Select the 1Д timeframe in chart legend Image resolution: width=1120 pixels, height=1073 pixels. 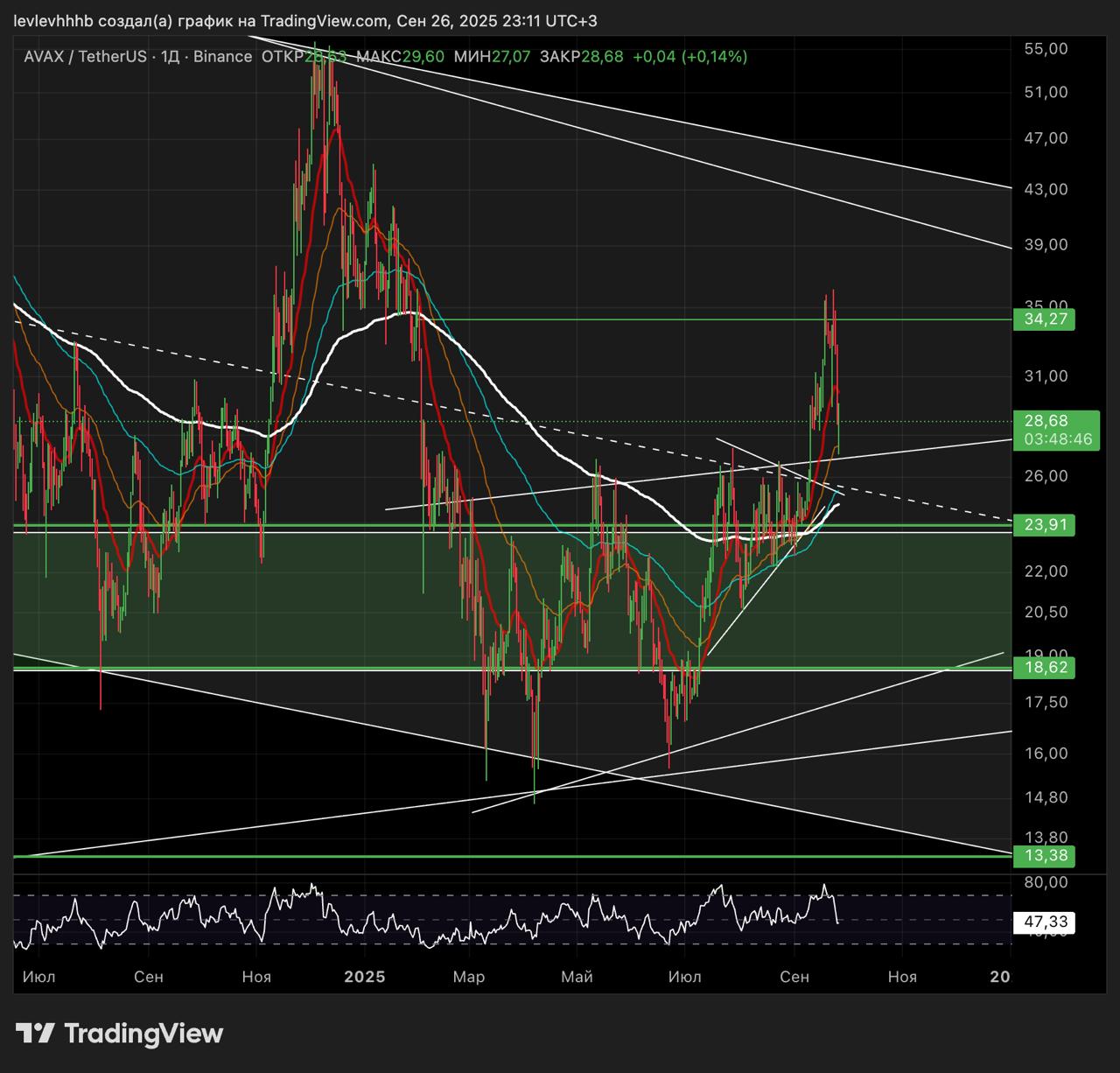tap(171, 57)
